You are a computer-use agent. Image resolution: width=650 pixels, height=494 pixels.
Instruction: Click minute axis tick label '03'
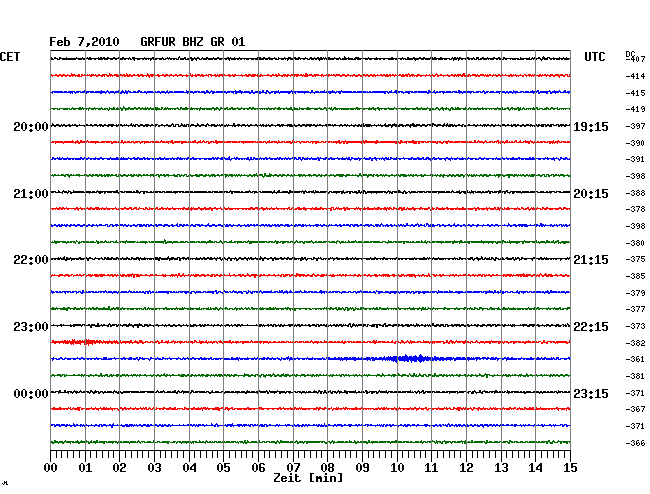point(154,468)
